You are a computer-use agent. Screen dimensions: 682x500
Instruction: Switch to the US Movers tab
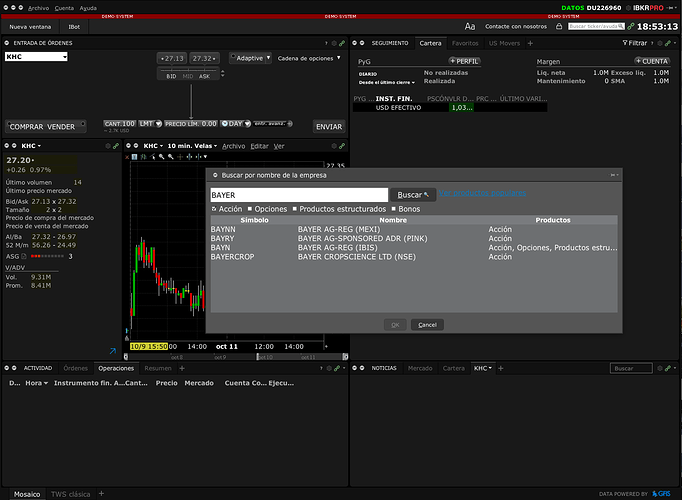[x=504, y=43]
